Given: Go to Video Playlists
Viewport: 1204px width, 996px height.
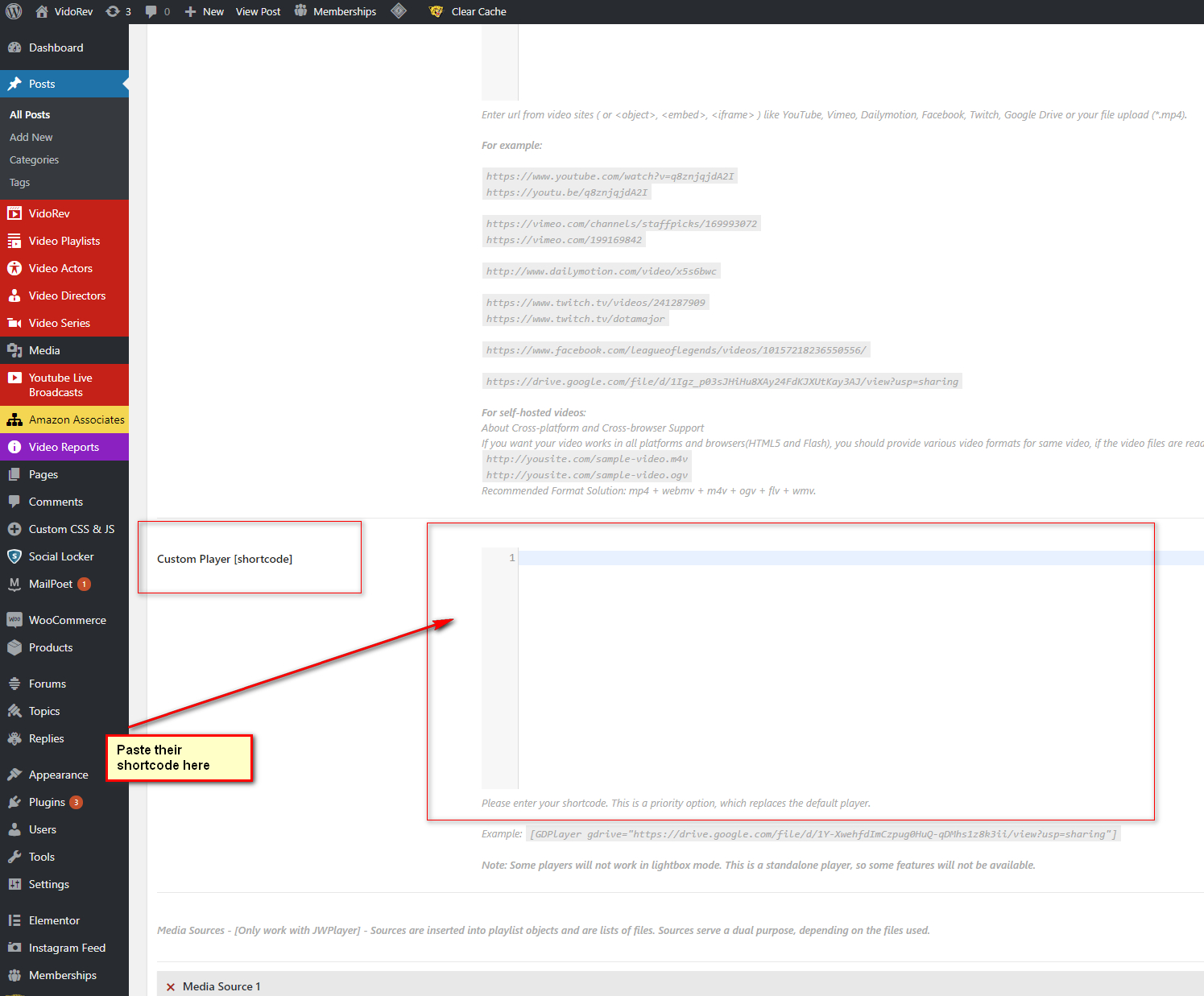Looking at the screenshot, I should 64,241.
